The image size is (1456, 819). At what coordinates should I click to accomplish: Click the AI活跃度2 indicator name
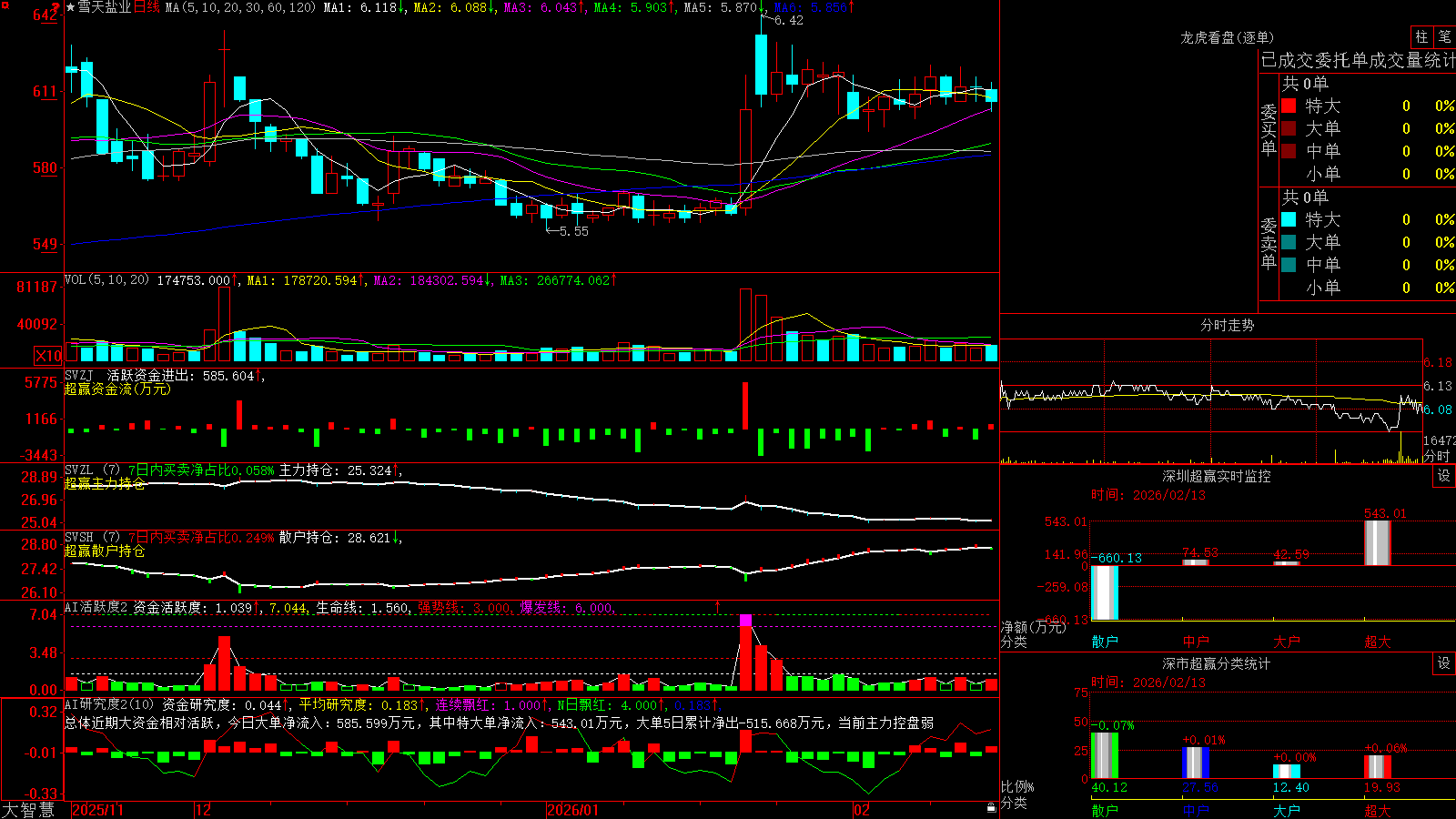pyautogui.click(x=96, y=608)
